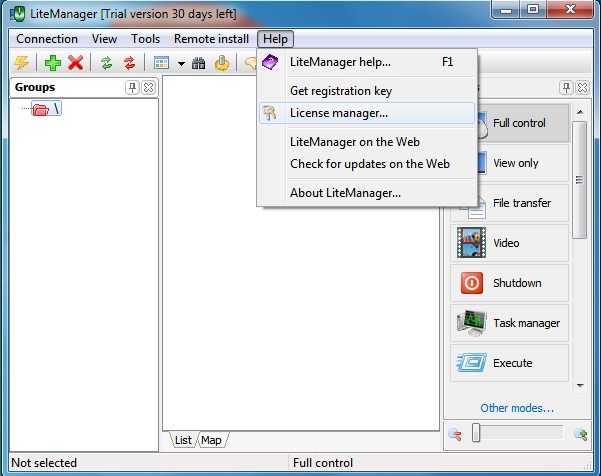Click the keys icon beside License manager
Screen dimensions: 601x476
click(x=269, y=113)
